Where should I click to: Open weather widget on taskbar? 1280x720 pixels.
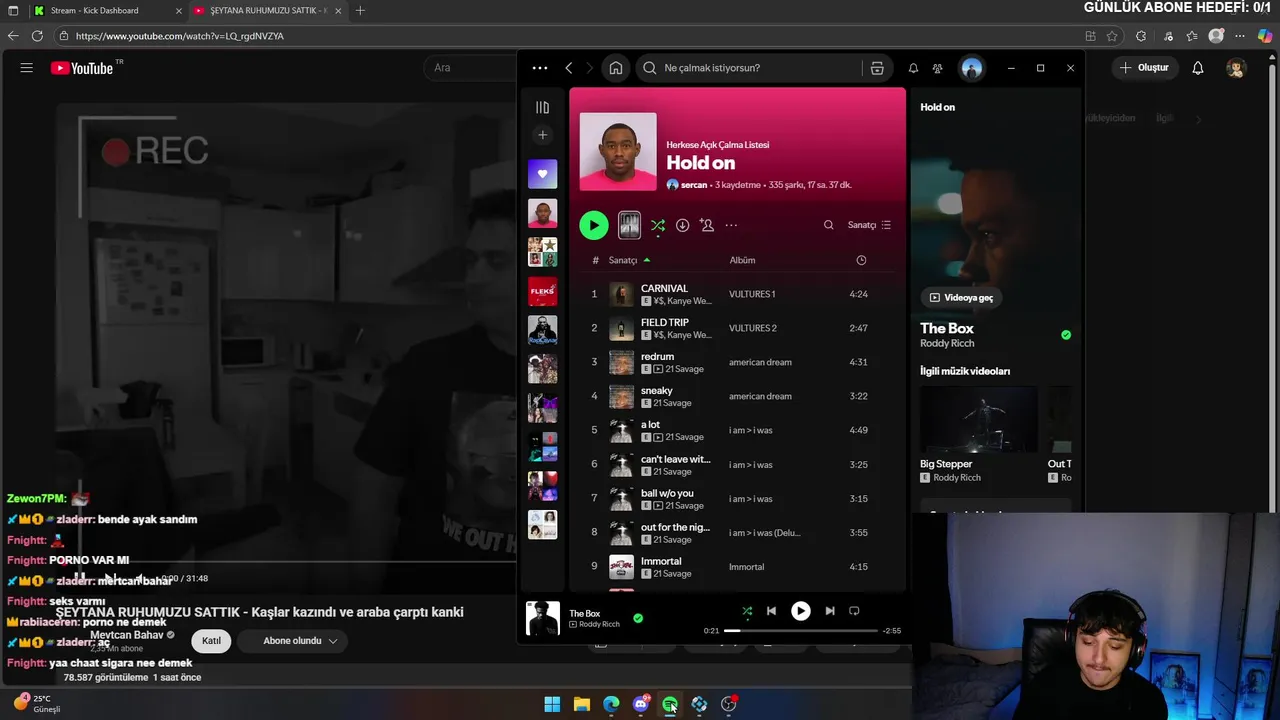[37, 703]
